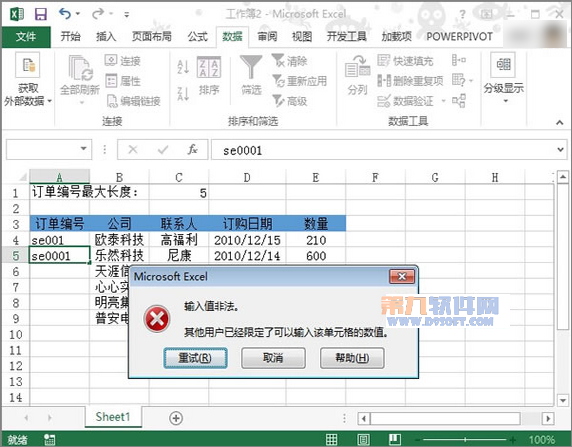Click the Save icon in quick access toolbar
The image size is (572, 447).
click(40, 14)
